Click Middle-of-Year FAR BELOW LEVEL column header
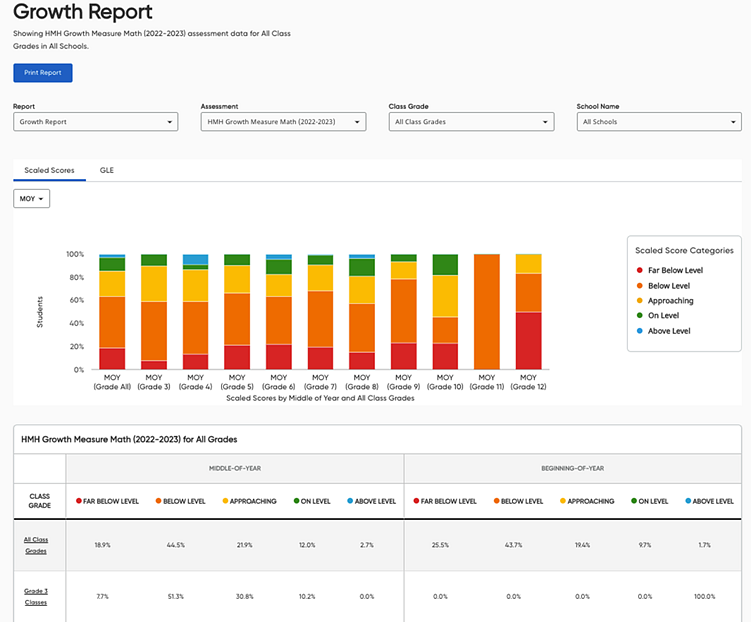Screen dimensions: 751x622 tap(107, 501)
